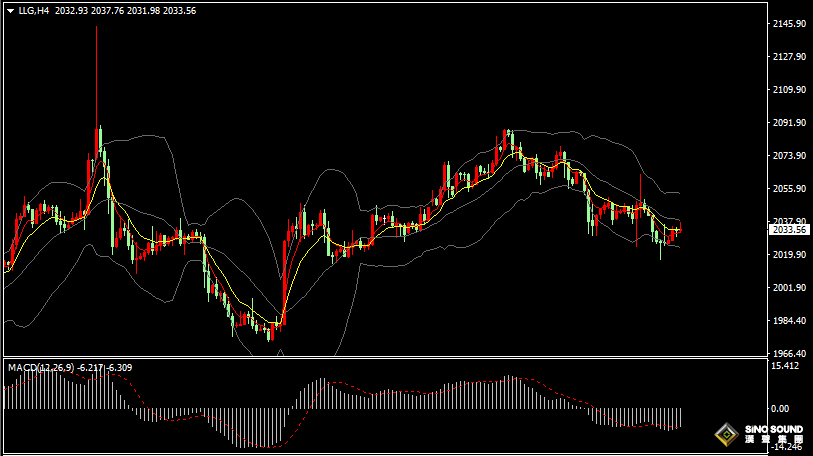The height and width of the screenshot is (456, 813).
Task: Click the 1984.40 price axis label
Action: point(790,321)
